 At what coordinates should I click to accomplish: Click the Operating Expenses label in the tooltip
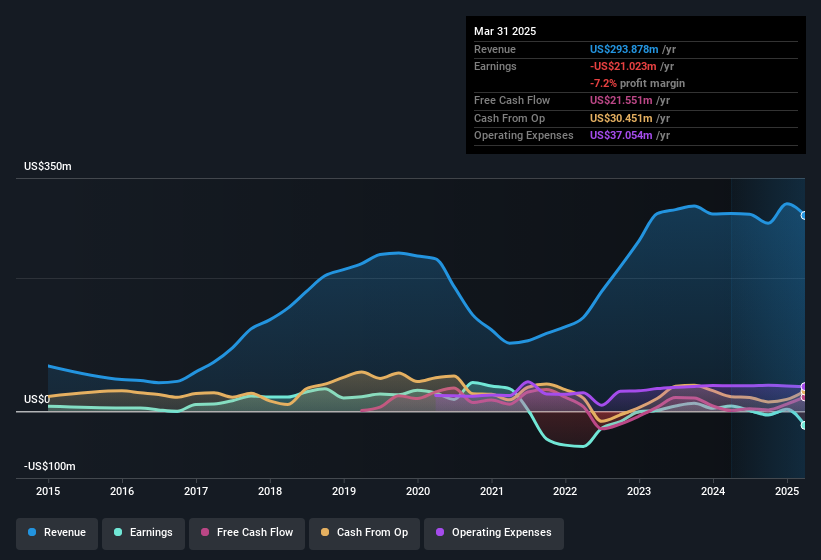tap(524, 136)
